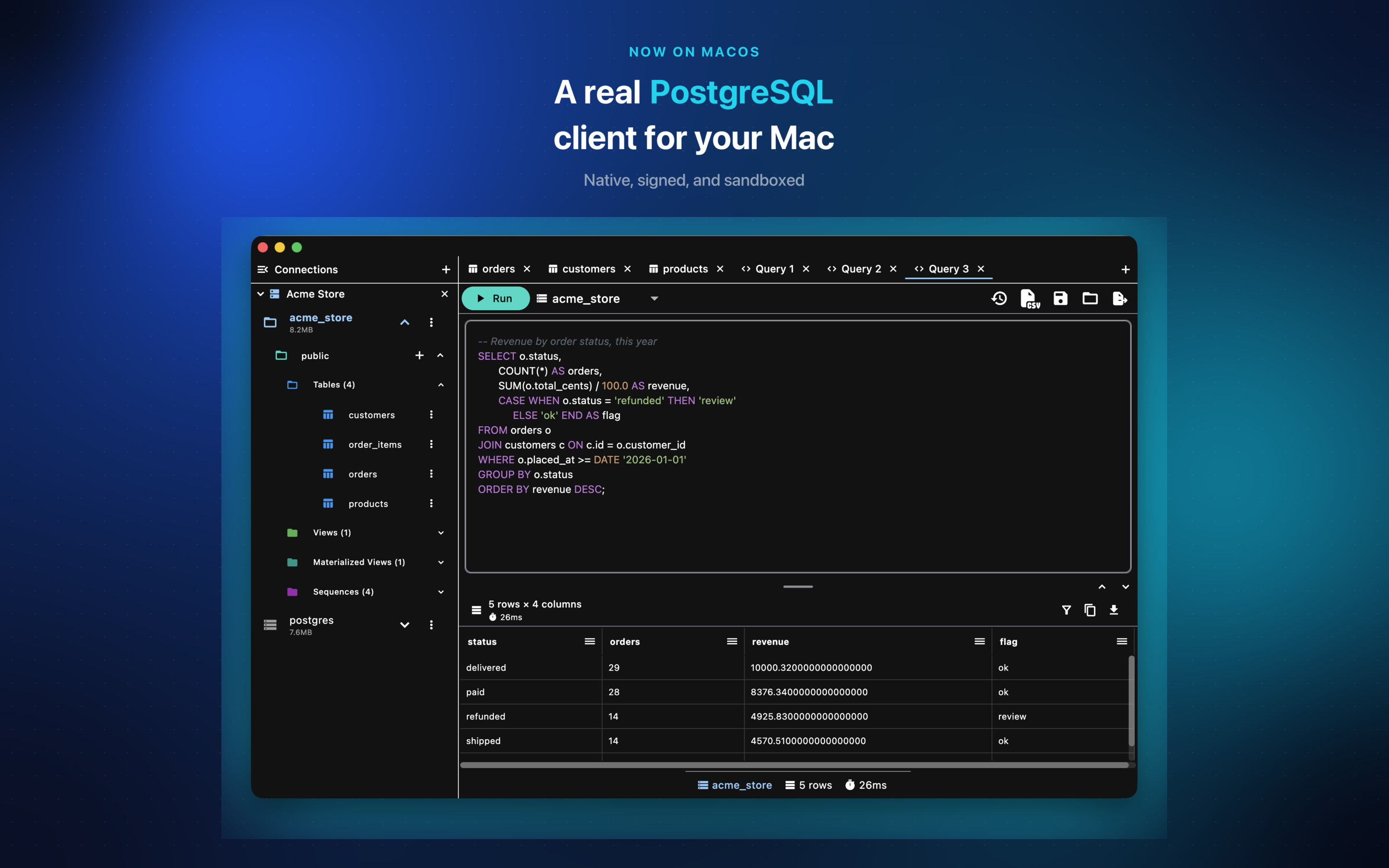Download the results with download icon
The image size is (1389, 868).
coord(1114,610)
